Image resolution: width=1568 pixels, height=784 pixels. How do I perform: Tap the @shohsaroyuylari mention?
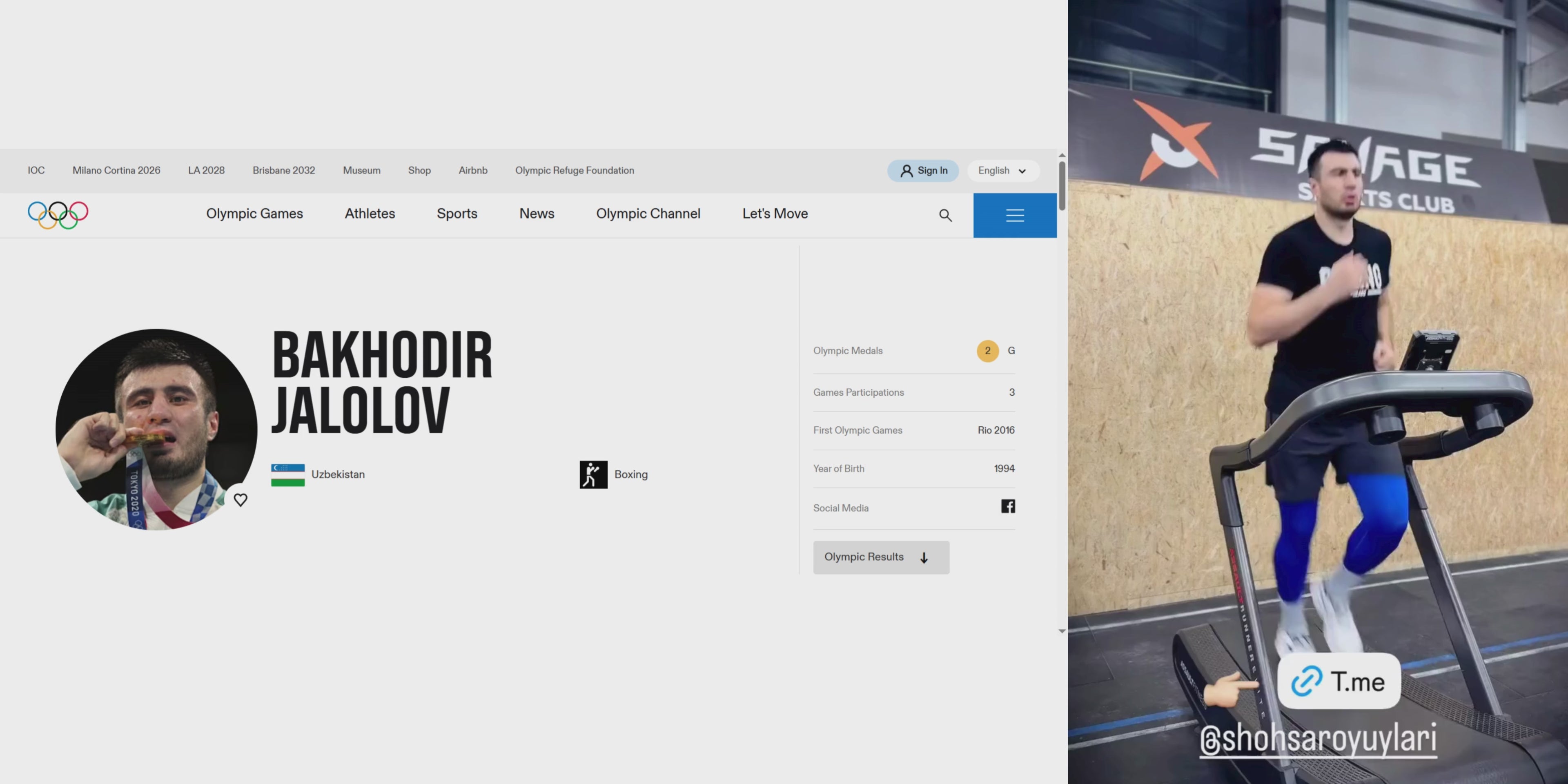pos(1318,739)
